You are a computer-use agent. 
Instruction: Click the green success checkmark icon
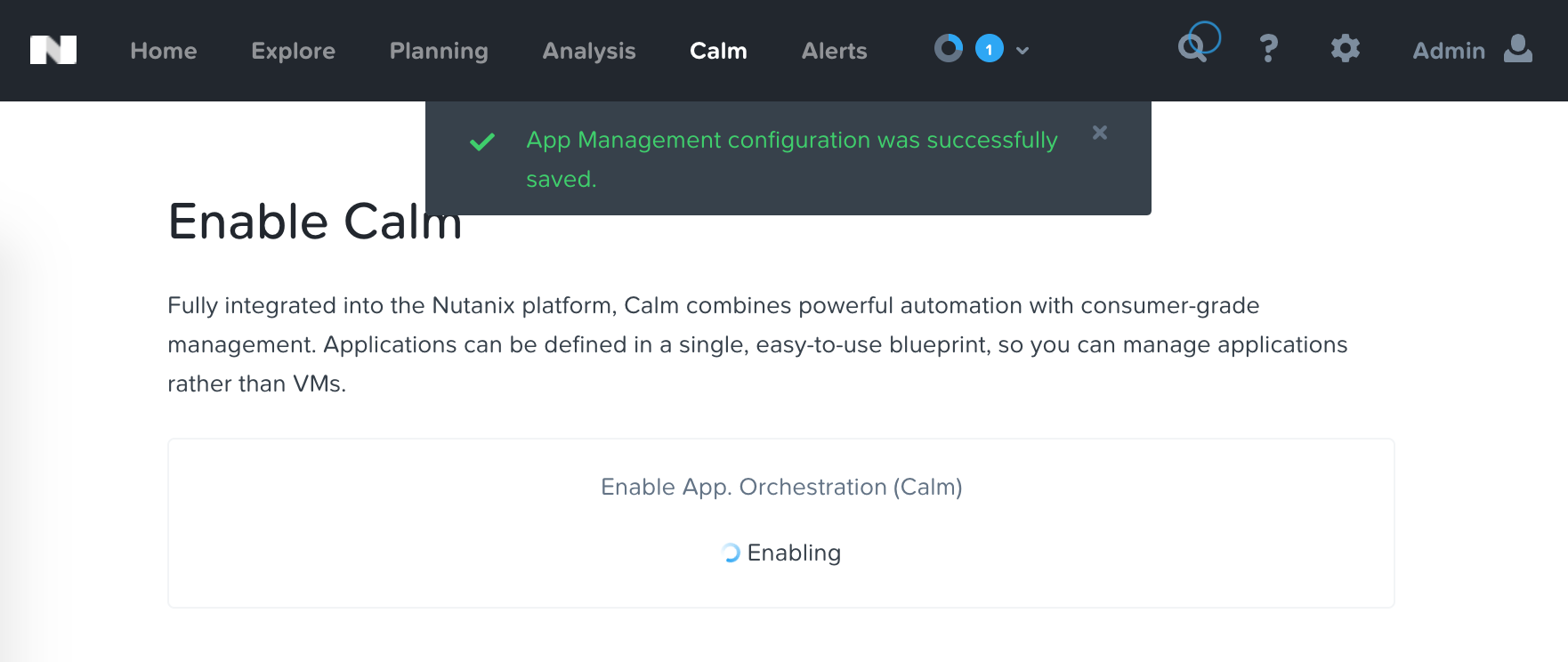[x=482, y=141]
